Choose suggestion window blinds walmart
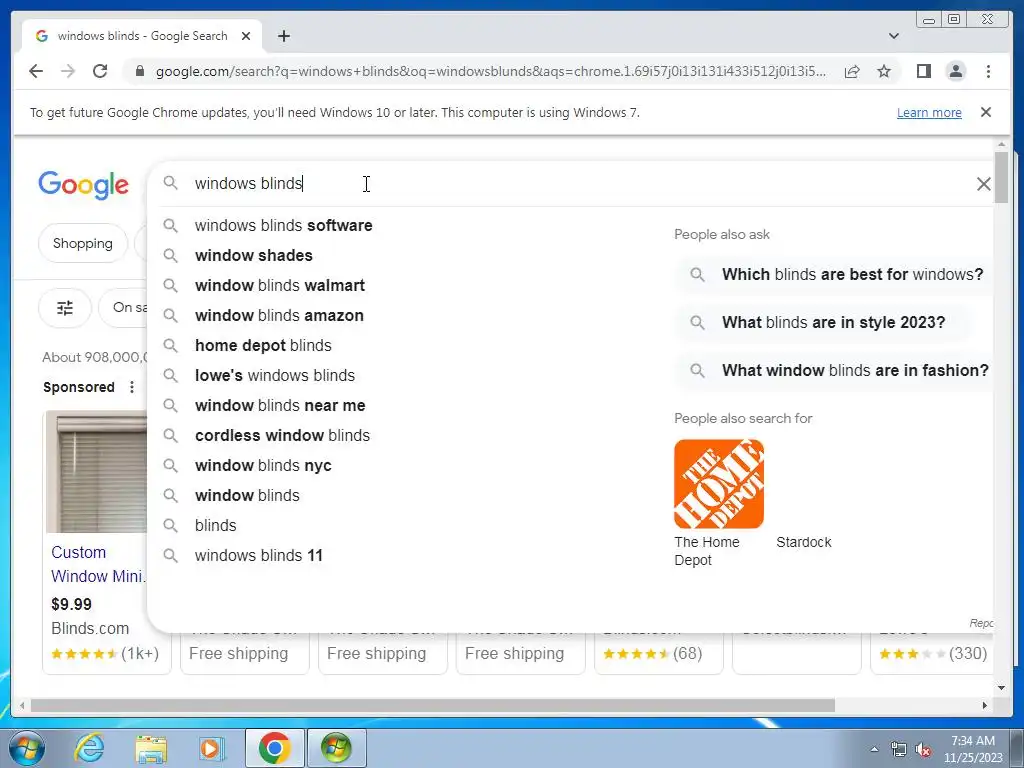 [280, 285]
